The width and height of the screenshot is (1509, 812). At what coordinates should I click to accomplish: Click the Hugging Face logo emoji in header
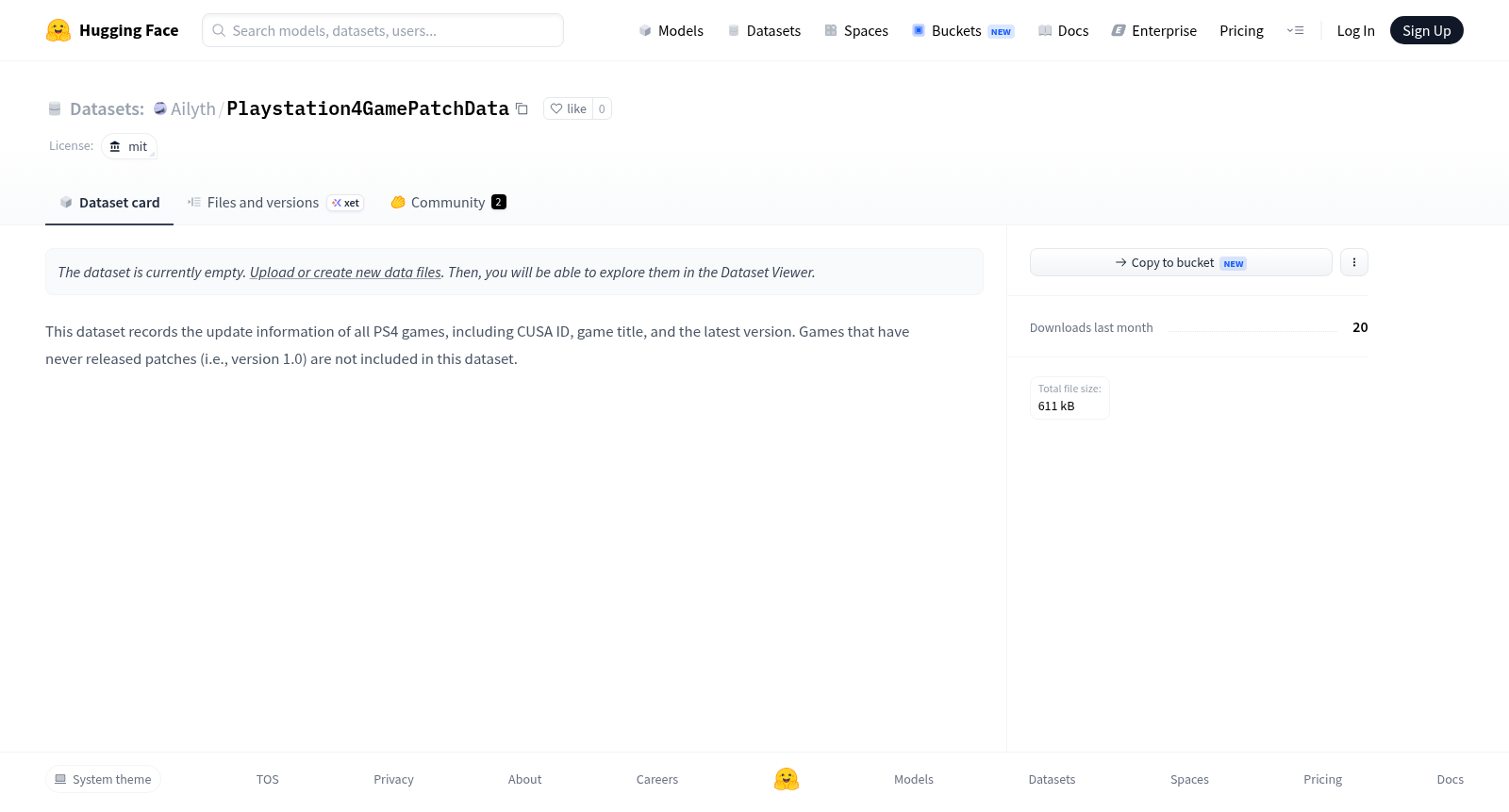click(x=58, y=30)
